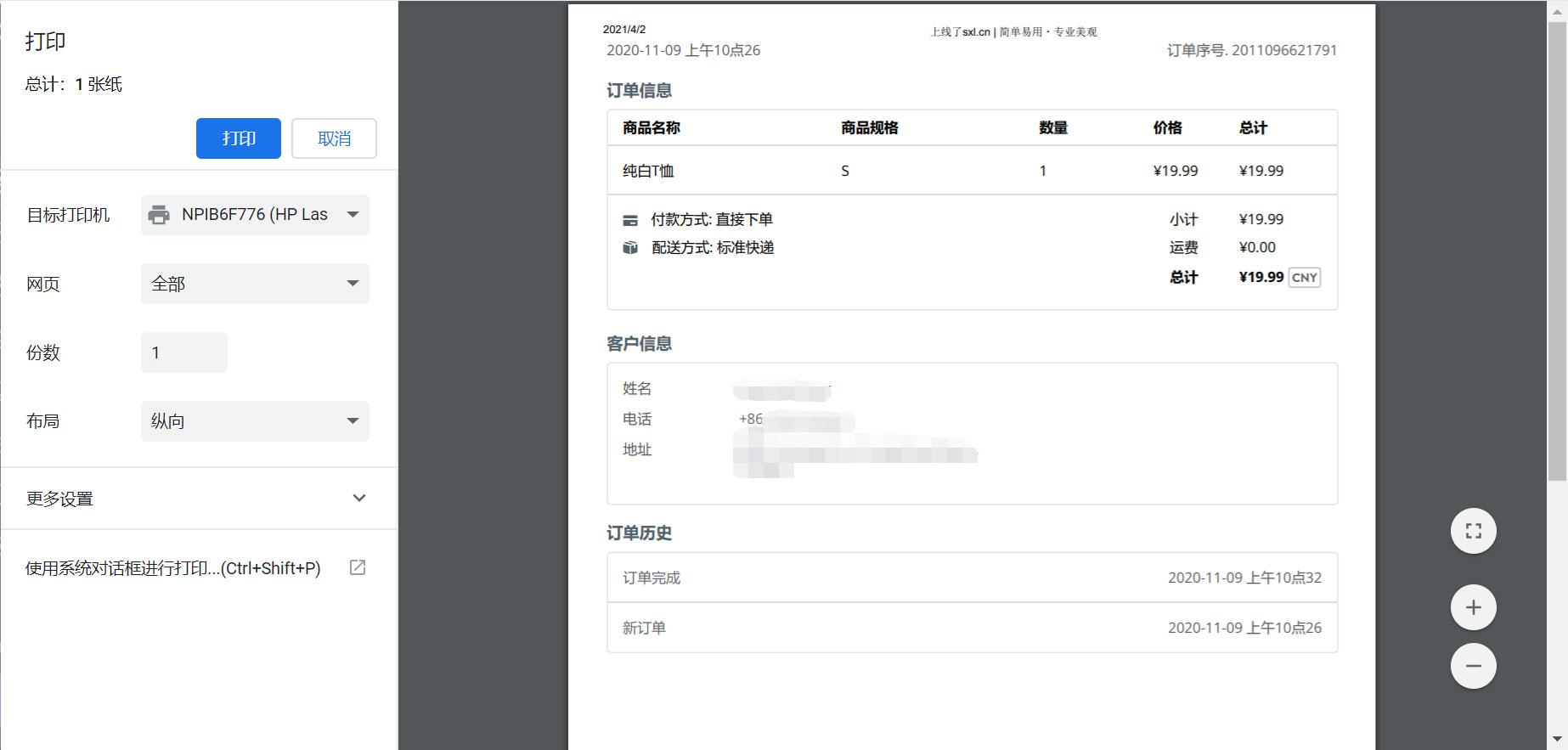Click the 商品规格 column header
This screenshot has height=750, width=1568.
pos(870,127)
